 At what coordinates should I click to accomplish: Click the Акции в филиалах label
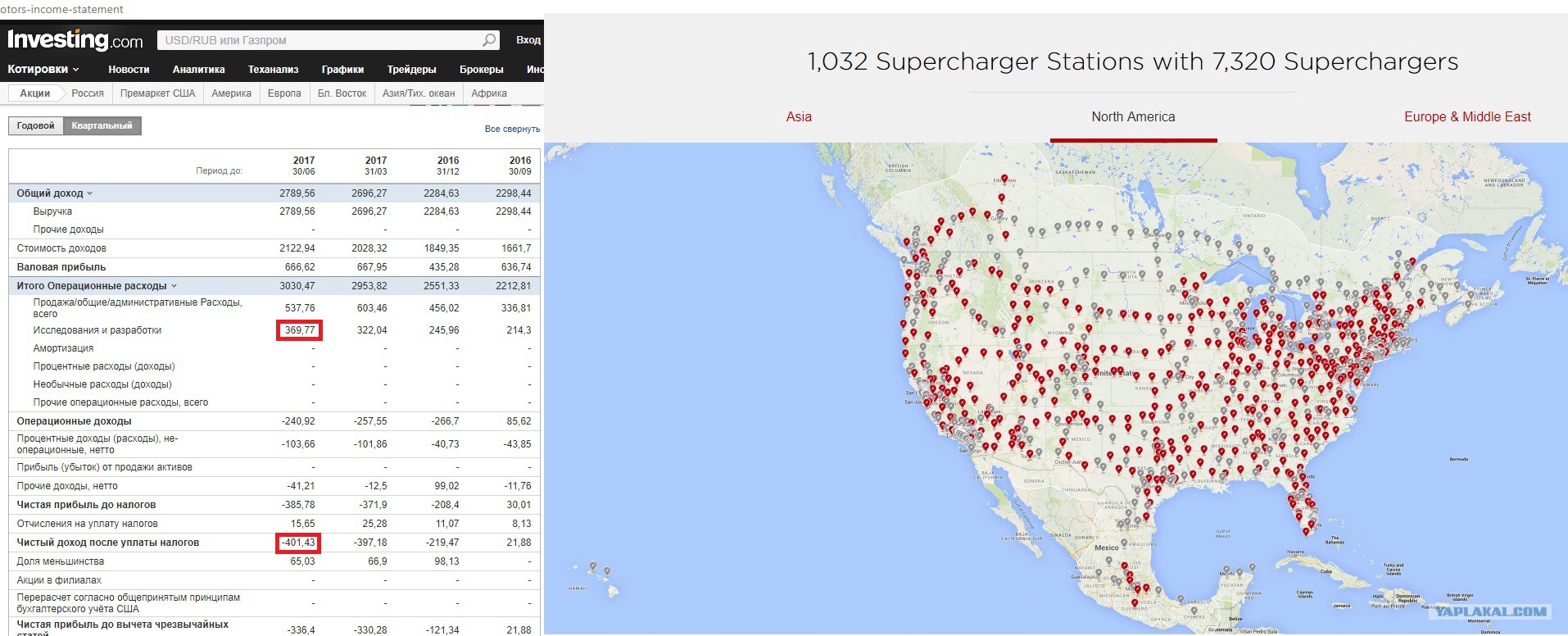point(59,580)
